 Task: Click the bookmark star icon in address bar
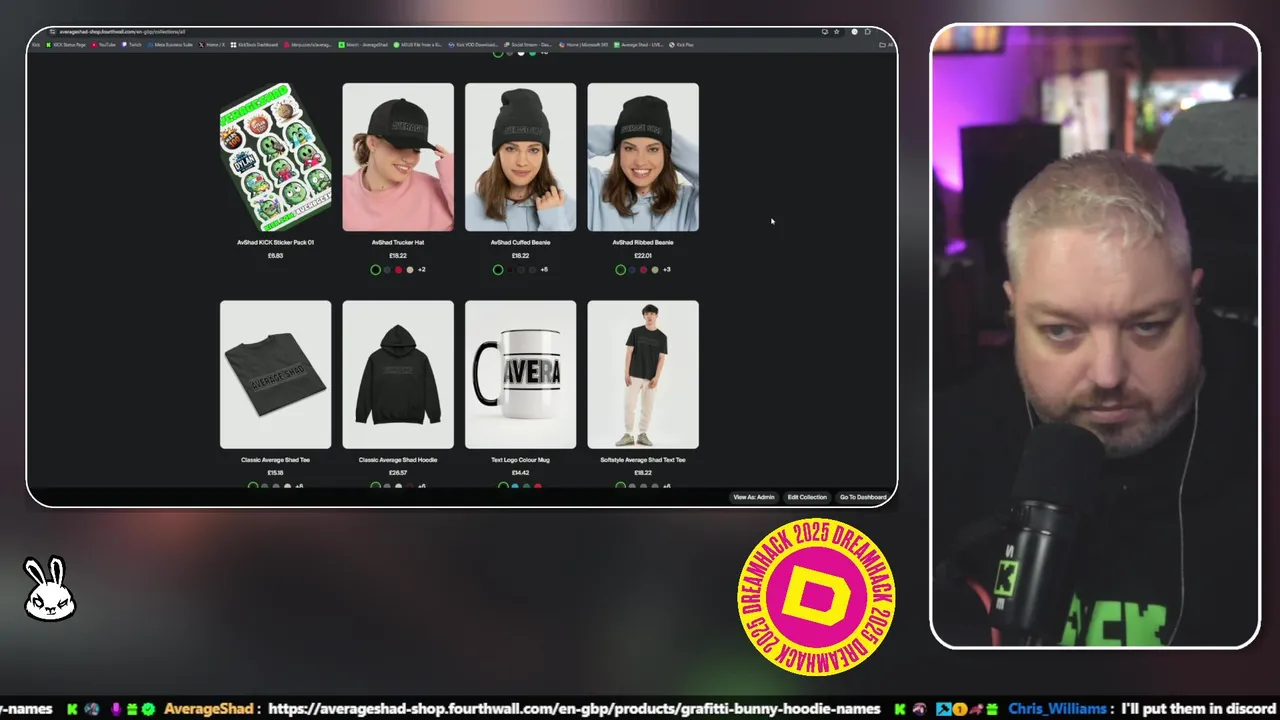[837, 32]
